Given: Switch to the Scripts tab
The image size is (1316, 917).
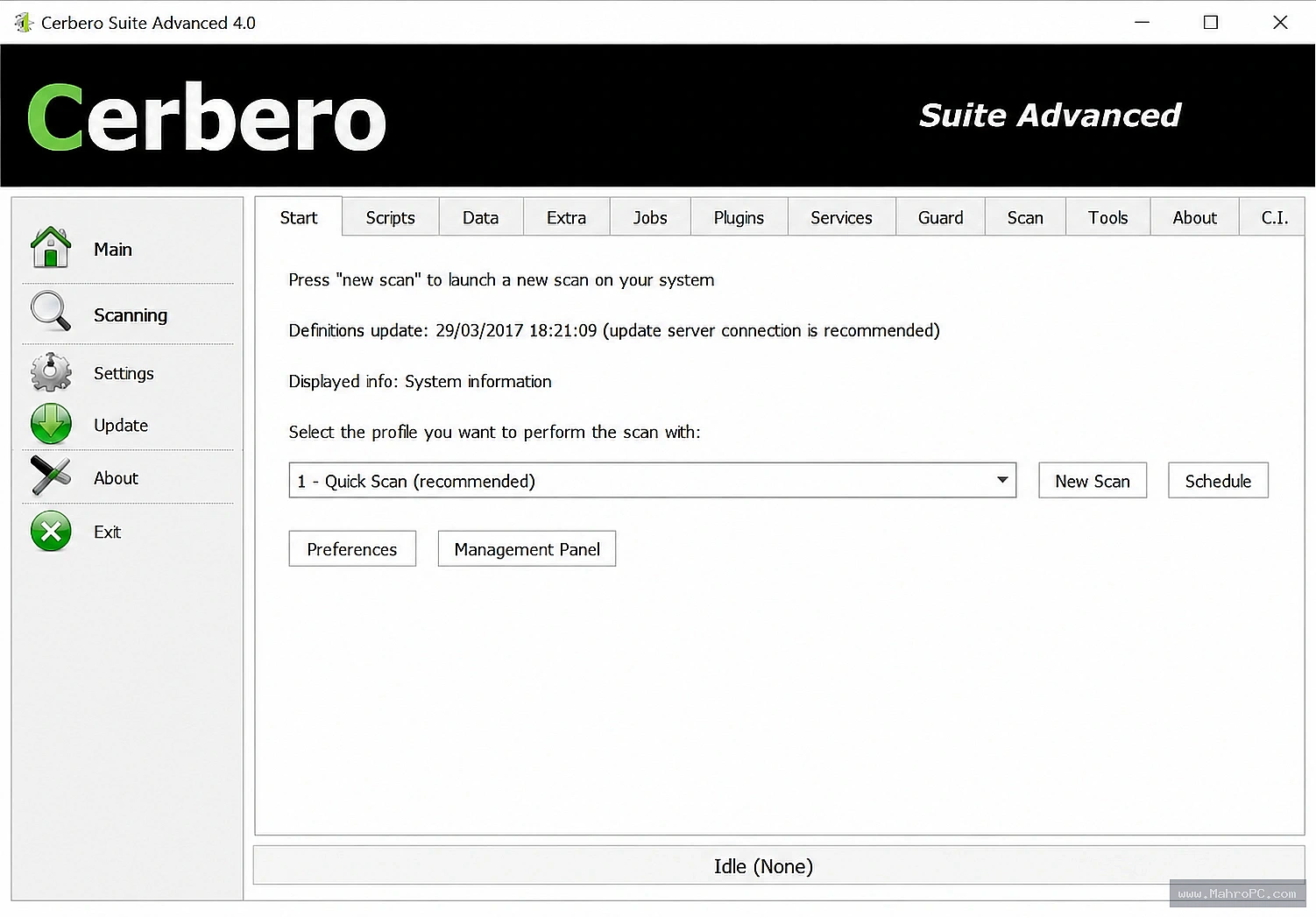Looking at the screenshot, I should [x=390, y=217].
